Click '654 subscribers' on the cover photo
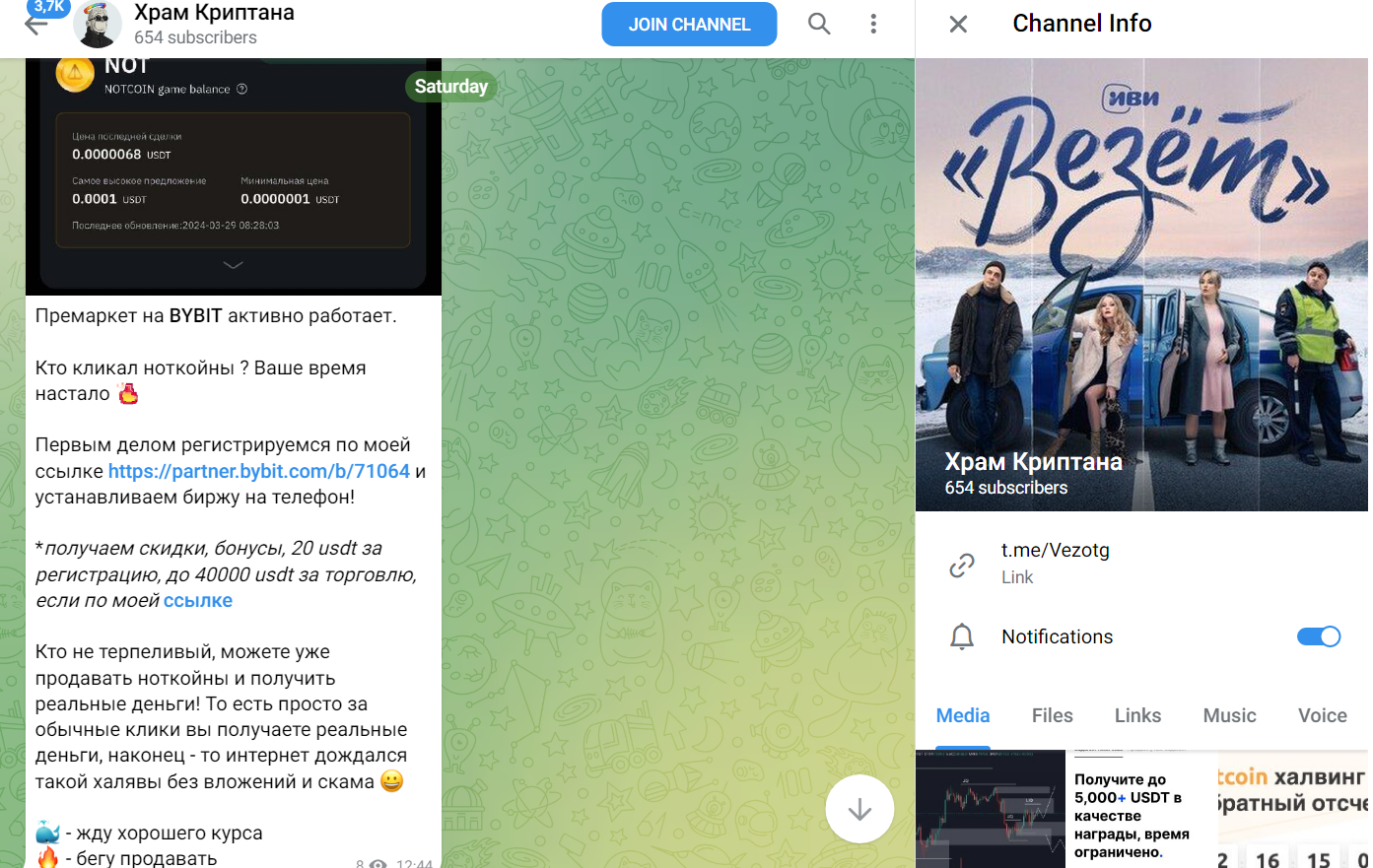 [1006, 488]
